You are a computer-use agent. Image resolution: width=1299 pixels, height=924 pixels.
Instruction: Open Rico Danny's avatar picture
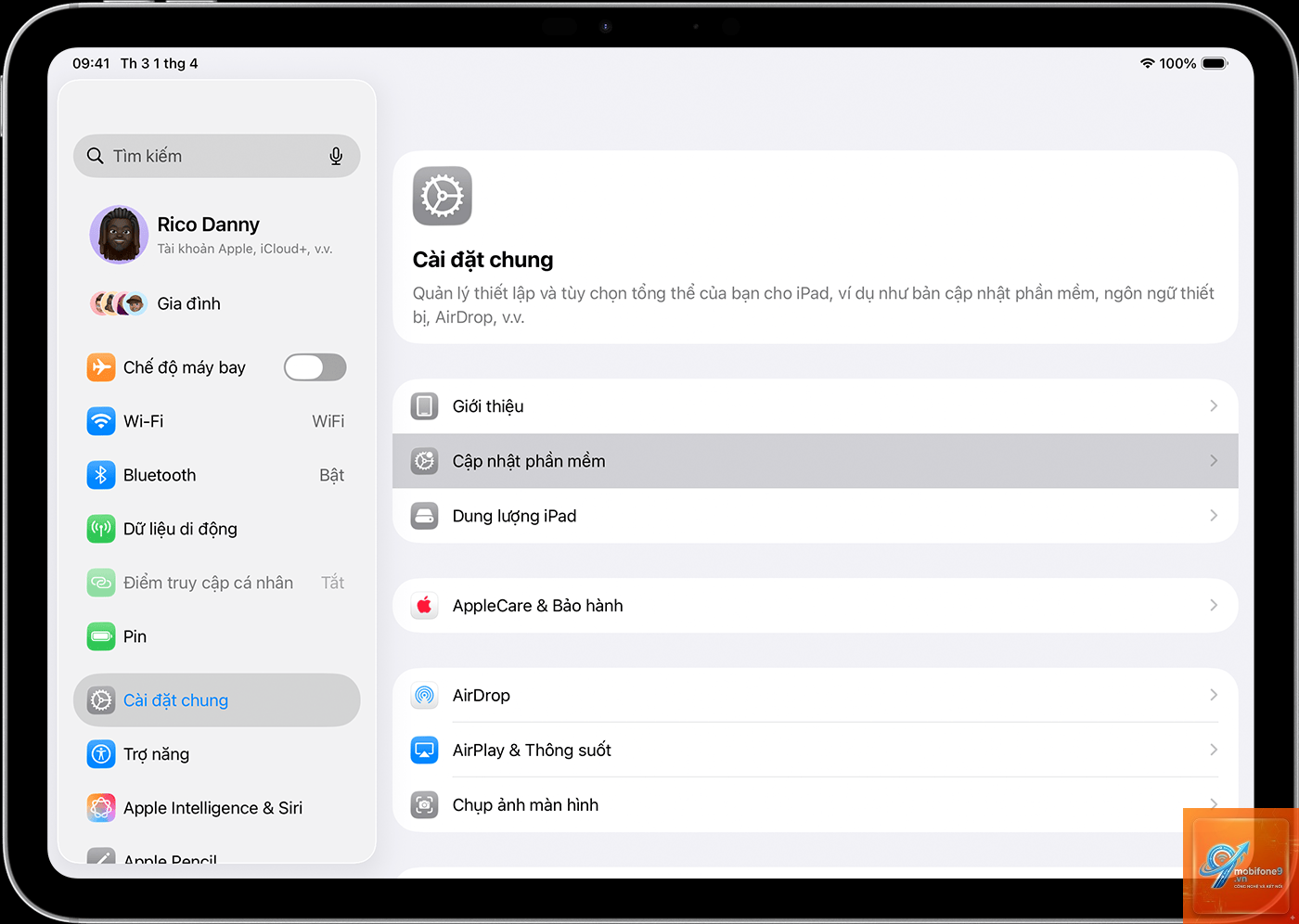(119, 235)
